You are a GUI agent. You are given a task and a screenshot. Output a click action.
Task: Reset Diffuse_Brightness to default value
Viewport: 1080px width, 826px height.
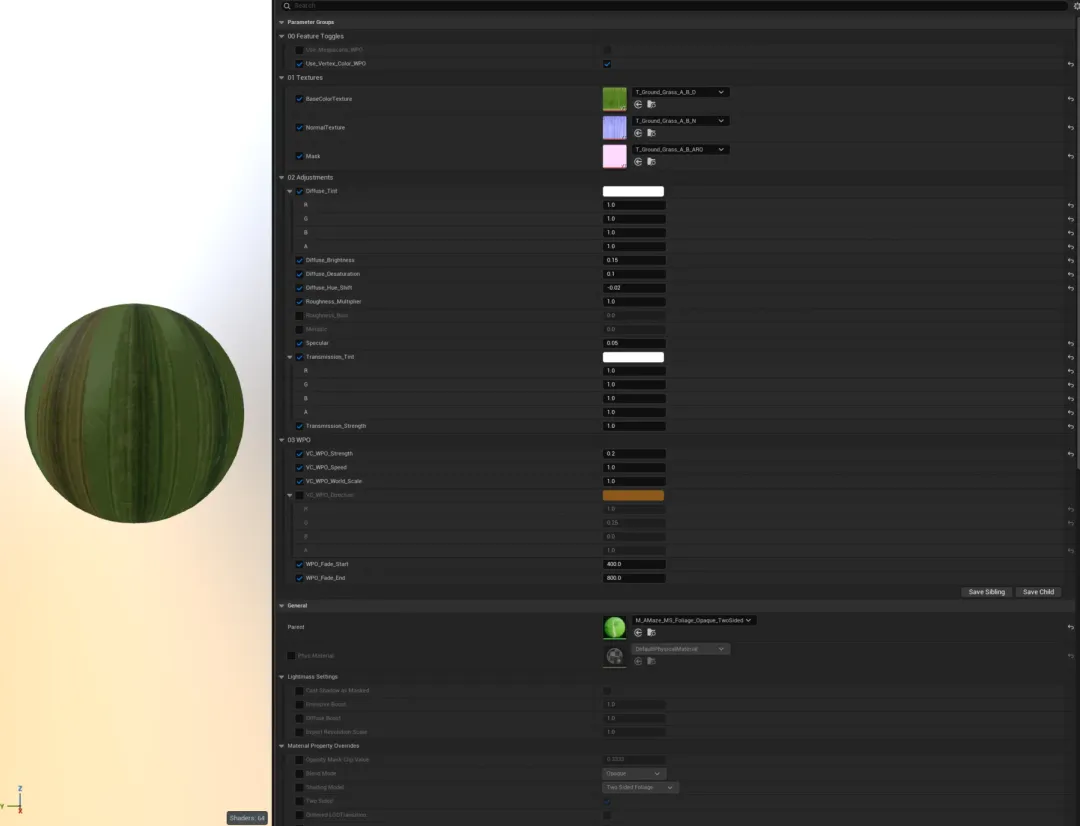tap(1070, 260)
